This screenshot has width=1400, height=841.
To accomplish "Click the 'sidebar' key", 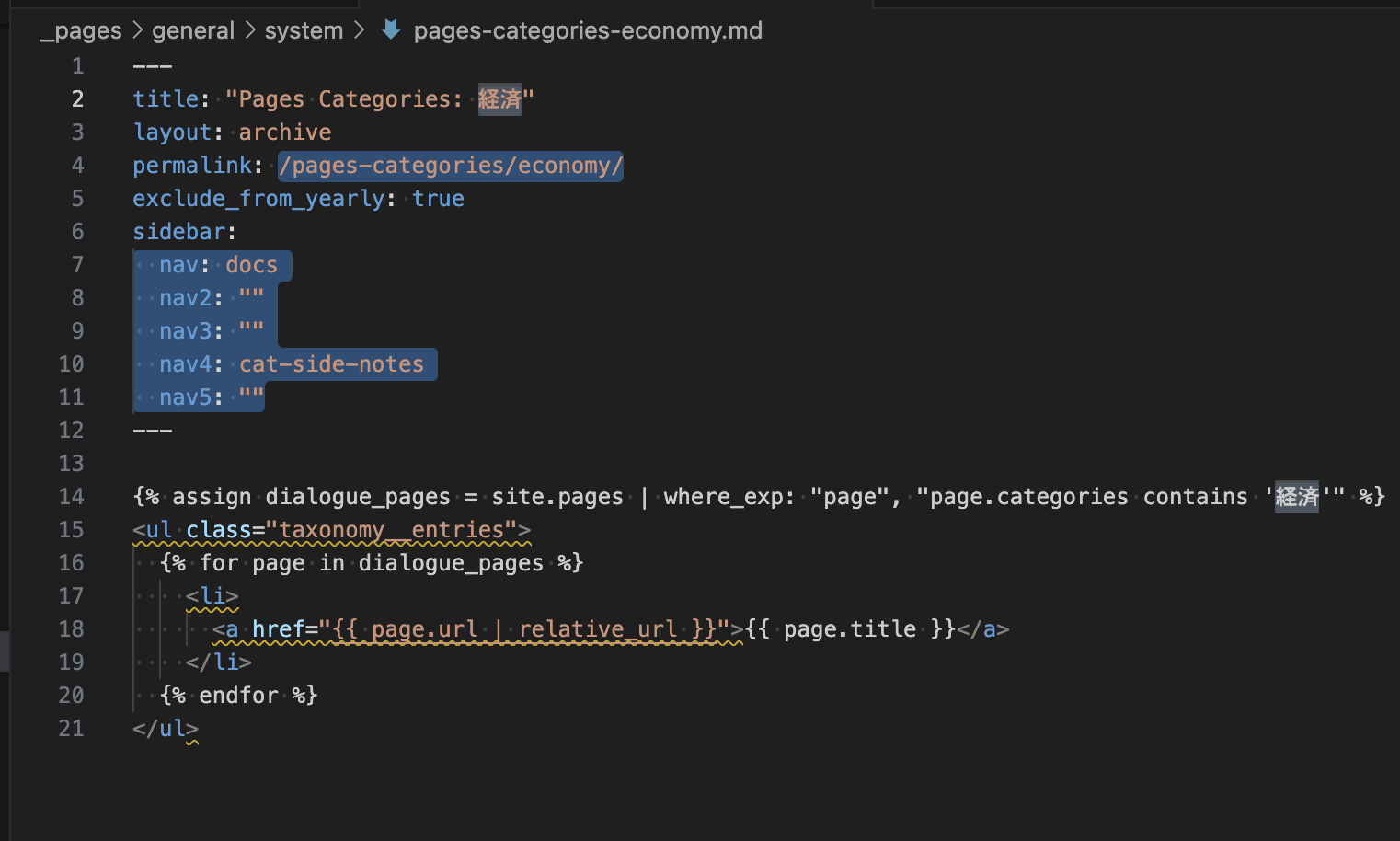I will click(178, 232).
